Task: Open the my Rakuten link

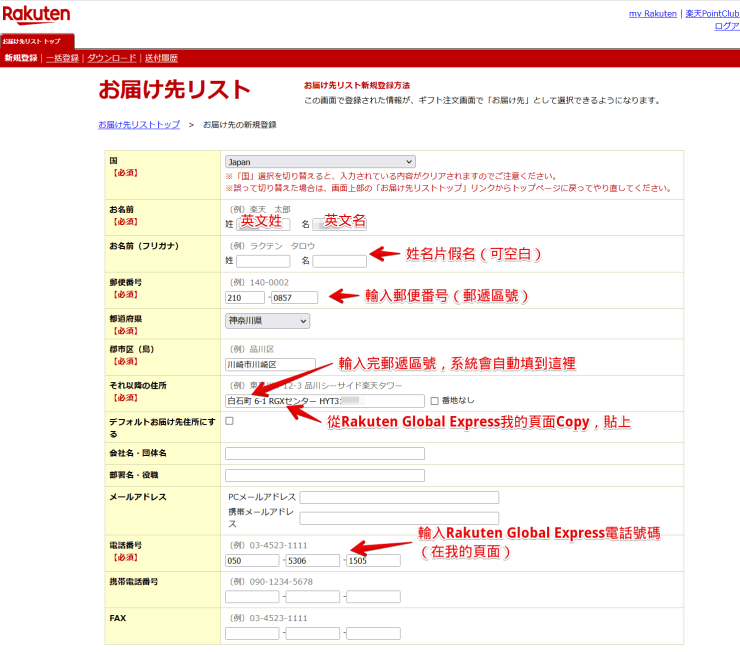Action: point(653,14)
